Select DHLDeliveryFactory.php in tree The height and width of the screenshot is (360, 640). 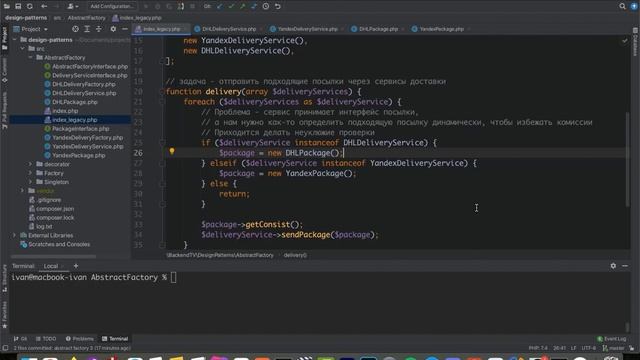click(x=84, y=84)
